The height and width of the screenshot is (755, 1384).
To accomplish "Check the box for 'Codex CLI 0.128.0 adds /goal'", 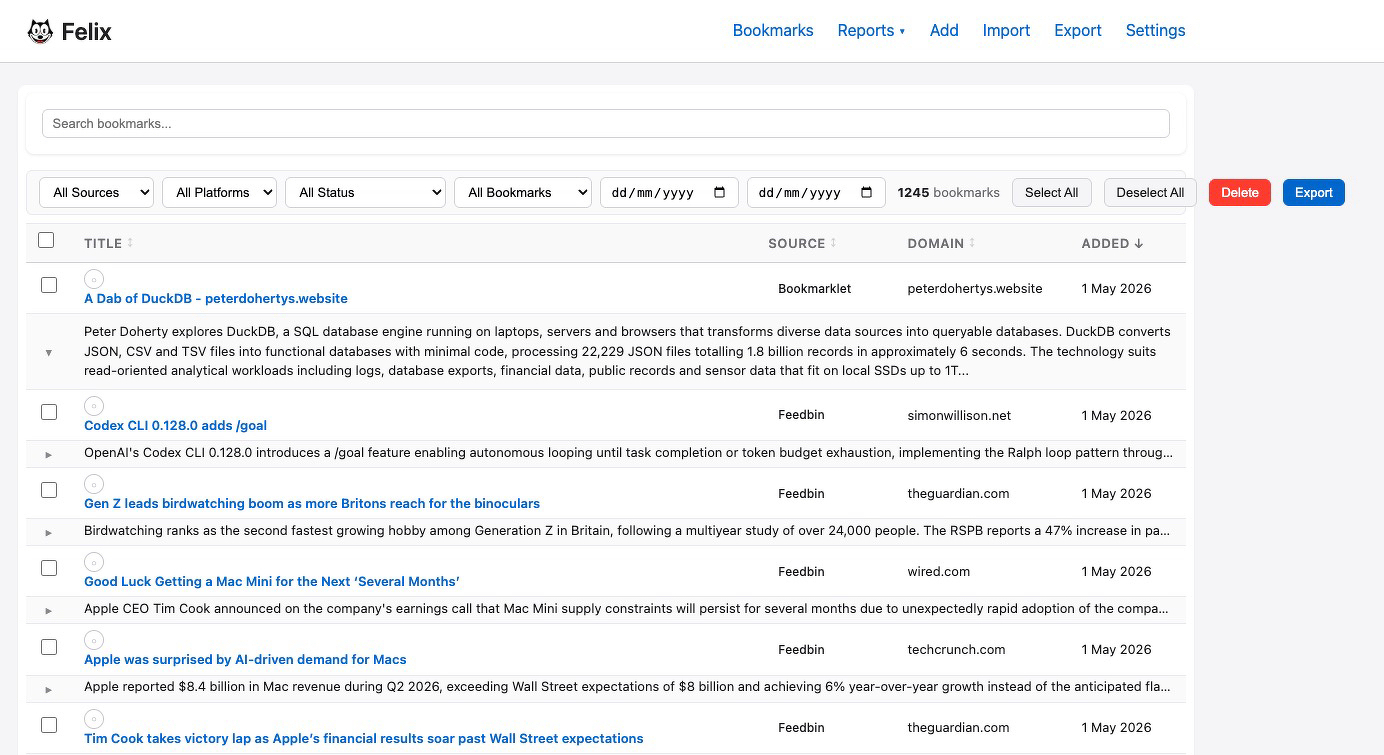I will click(x=49, y=412).
